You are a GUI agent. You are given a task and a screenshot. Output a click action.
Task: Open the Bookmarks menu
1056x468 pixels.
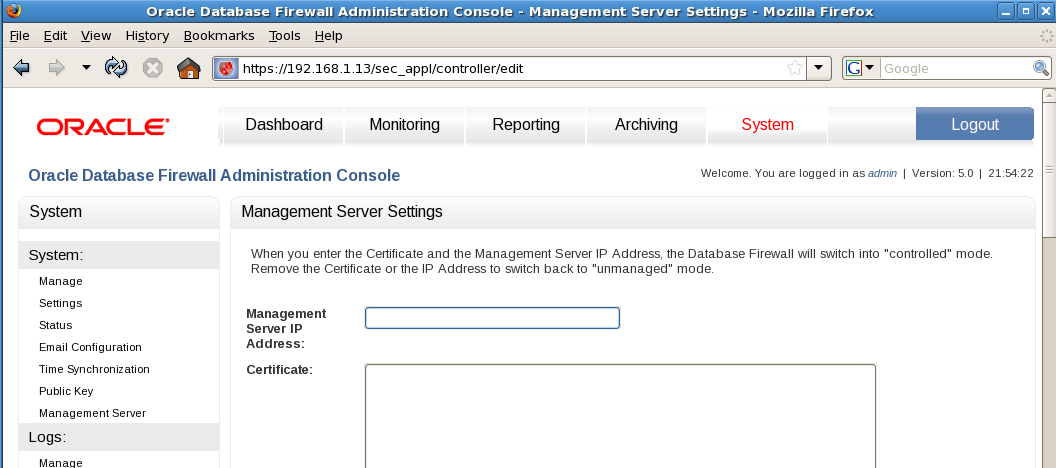(219, 35)
